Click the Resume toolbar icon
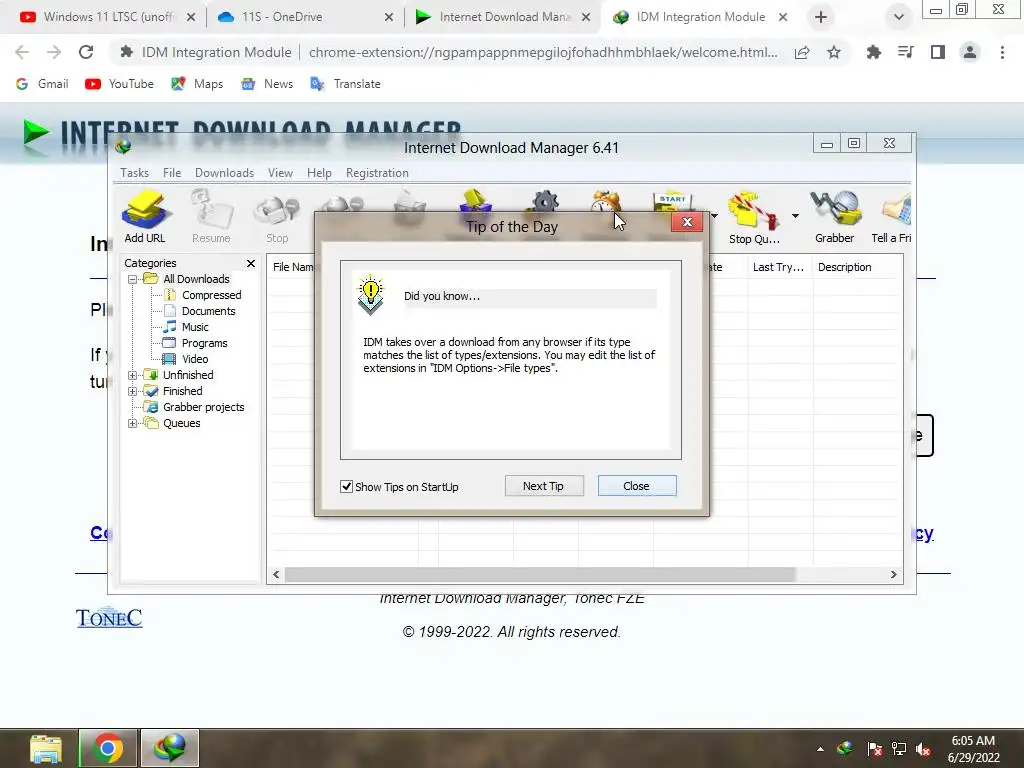Image resolution: width=1024 pixels, height=768 pixels. 211,217
